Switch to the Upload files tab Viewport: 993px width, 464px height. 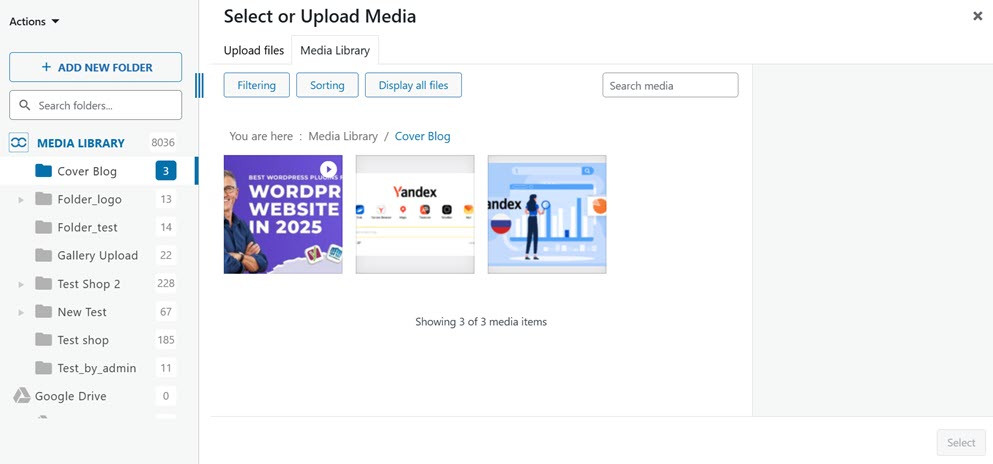coord(254,51)
